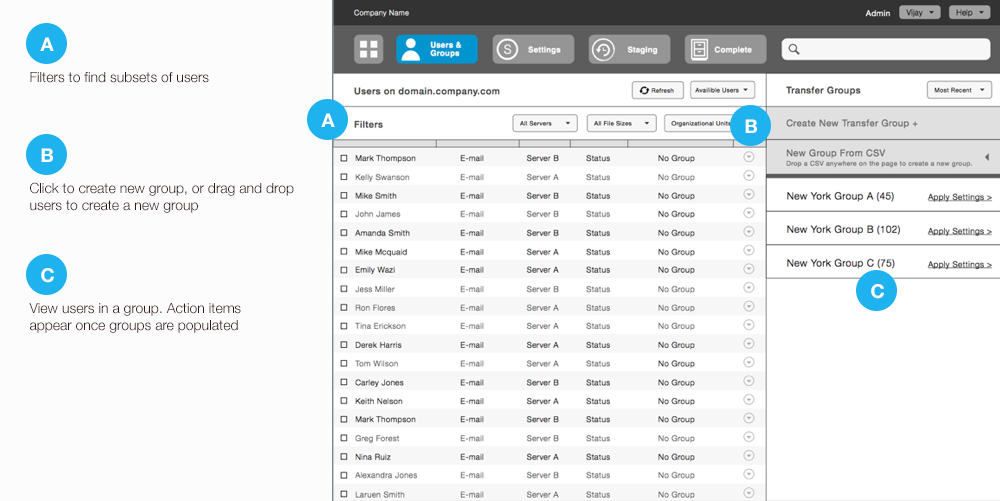
Task: Open the Help dropdown menu
Action: (969, 12)
